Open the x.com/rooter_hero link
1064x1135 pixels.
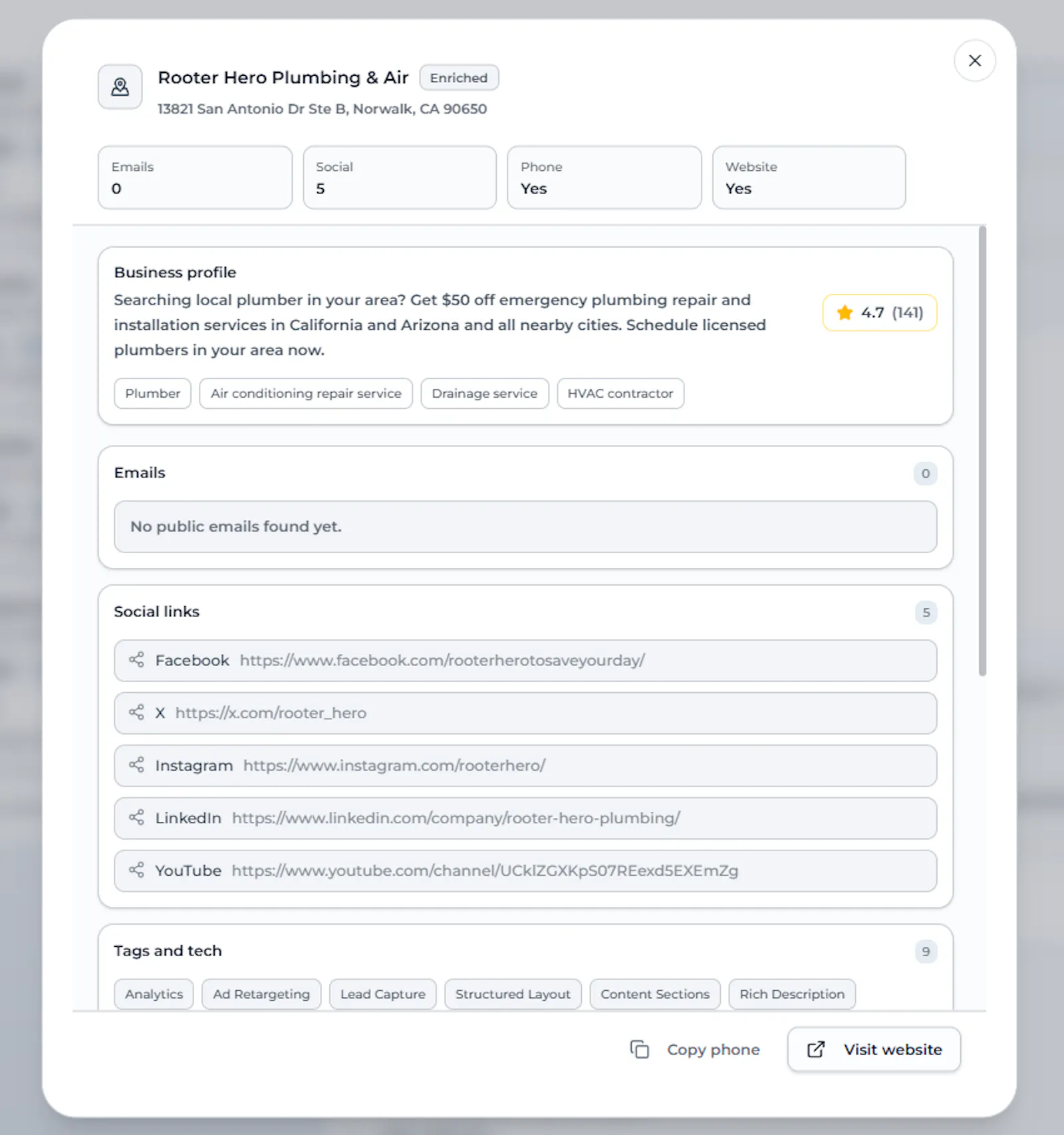tap(271, 713)
